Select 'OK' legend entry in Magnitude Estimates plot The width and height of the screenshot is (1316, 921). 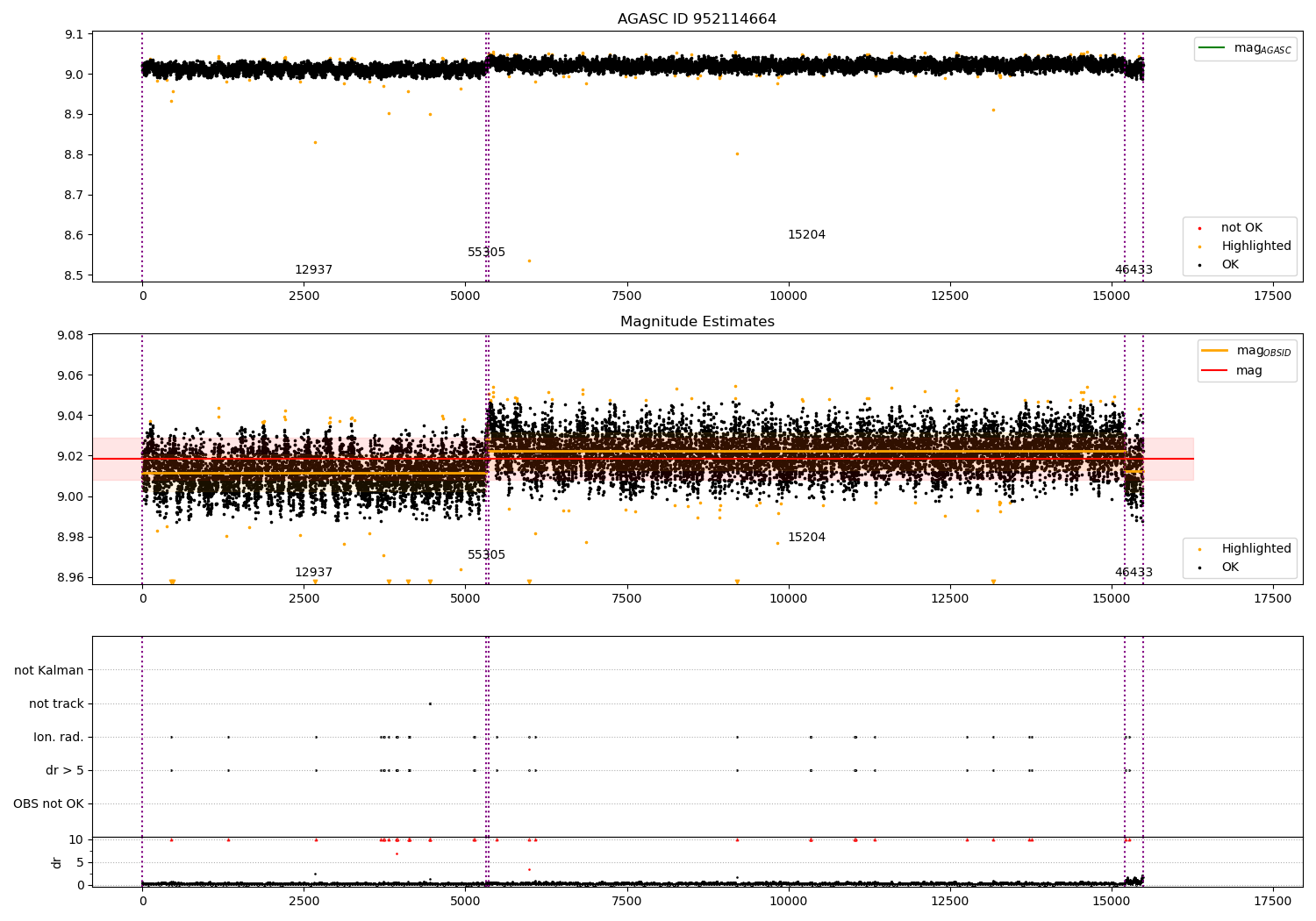(1219, 568)
